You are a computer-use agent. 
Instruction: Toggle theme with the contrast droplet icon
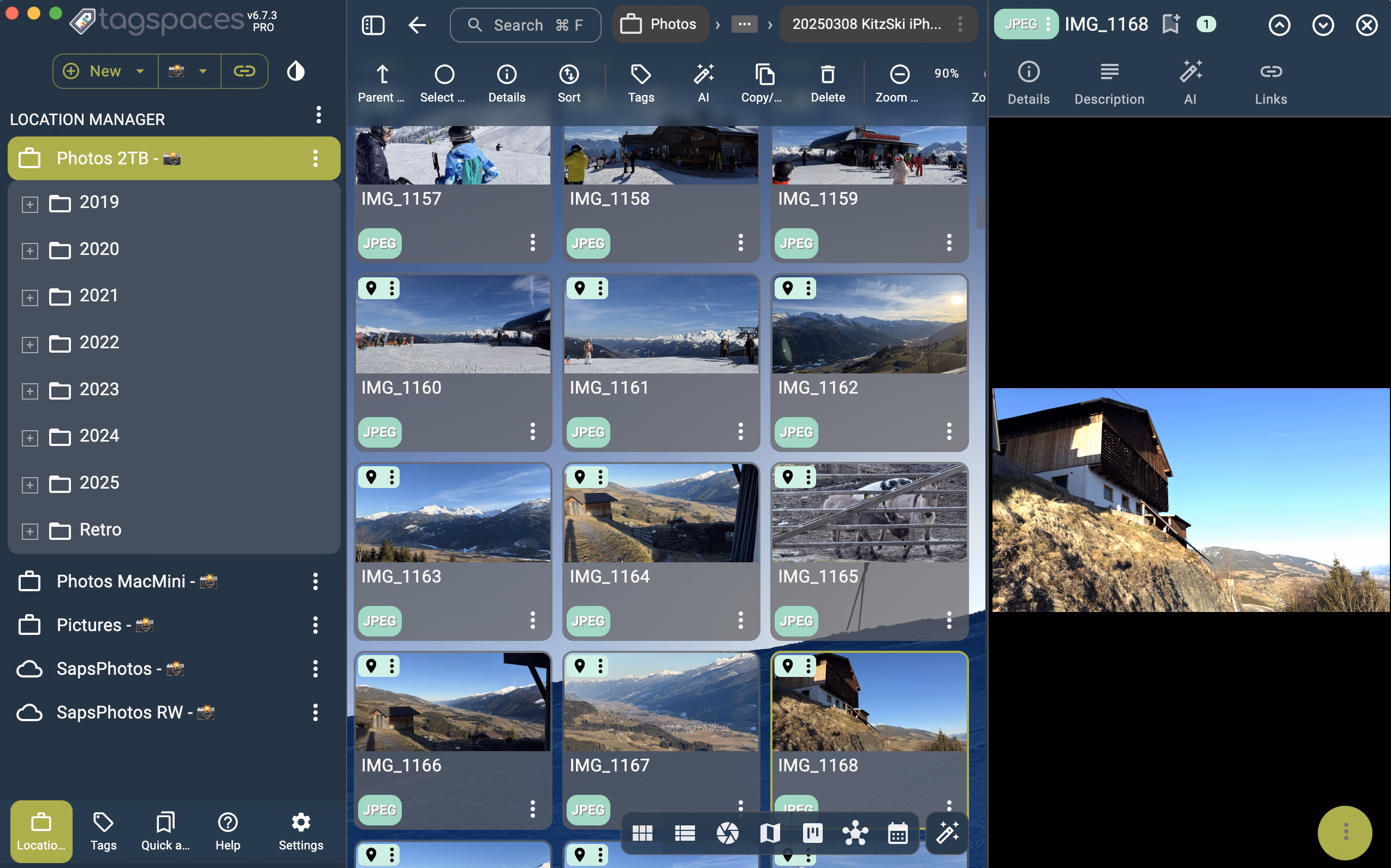point(295,70)
